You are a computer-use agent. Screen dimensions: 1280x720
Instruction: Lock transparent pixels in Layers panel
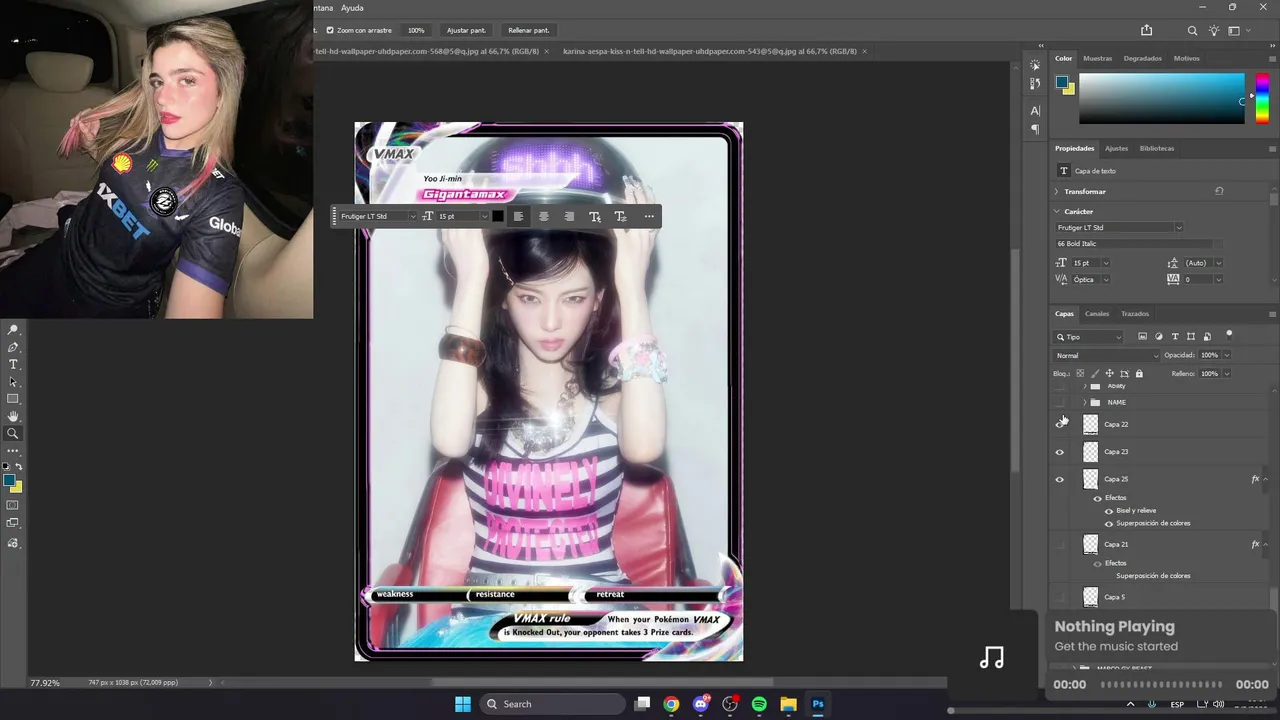tap(1080, 374)
